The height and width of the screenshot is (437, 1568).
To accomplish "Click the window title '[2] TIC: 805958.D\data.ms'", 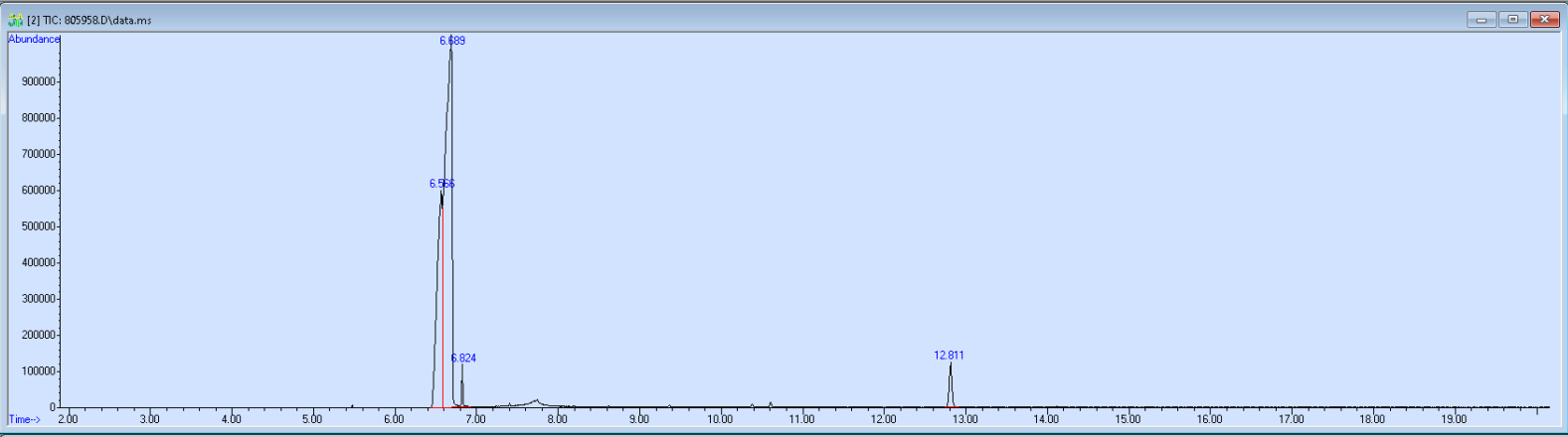I will (89, 20).
